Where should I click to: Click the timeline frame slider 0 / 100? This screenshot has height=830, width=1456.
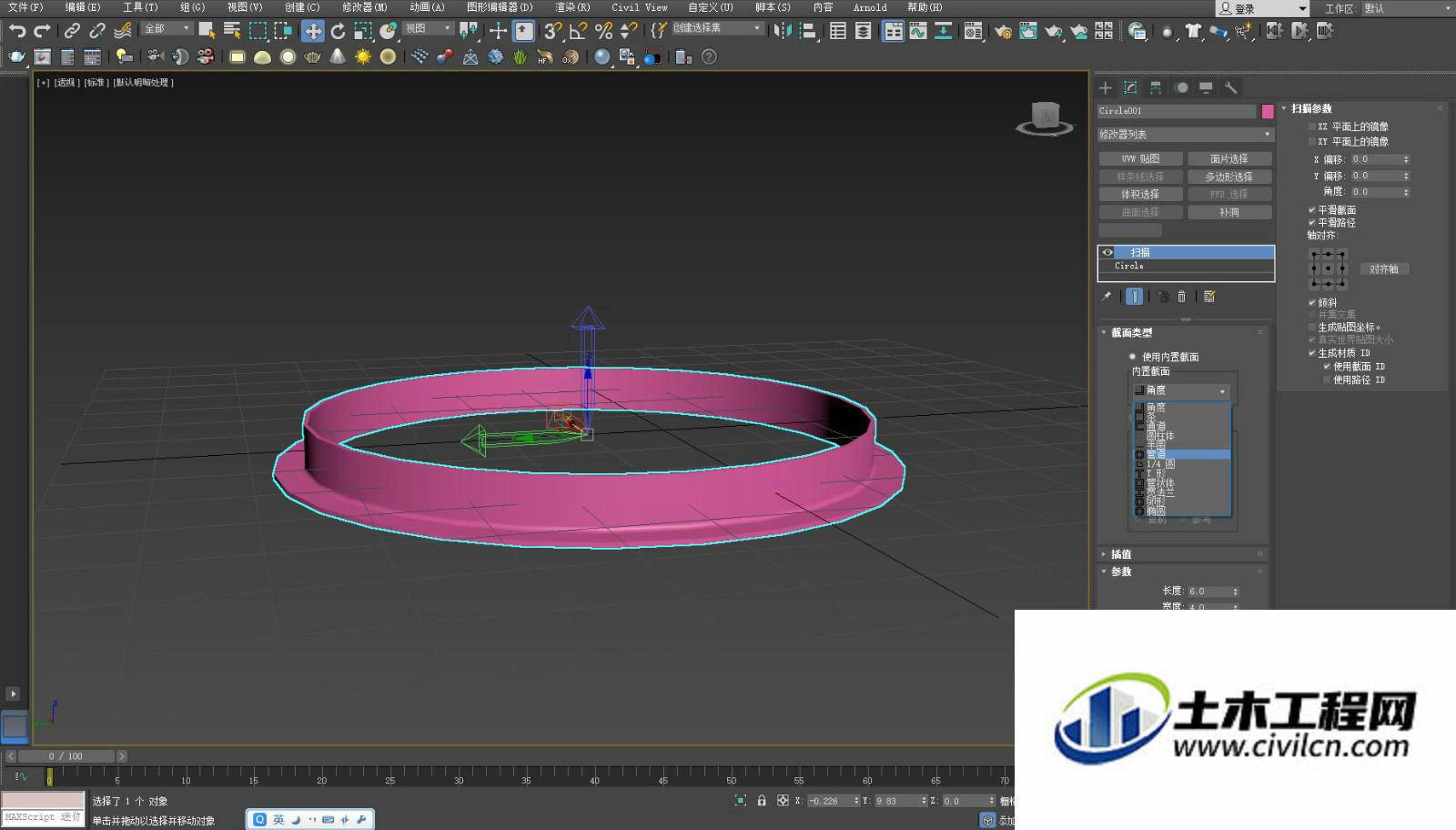[x=66, y=755]
